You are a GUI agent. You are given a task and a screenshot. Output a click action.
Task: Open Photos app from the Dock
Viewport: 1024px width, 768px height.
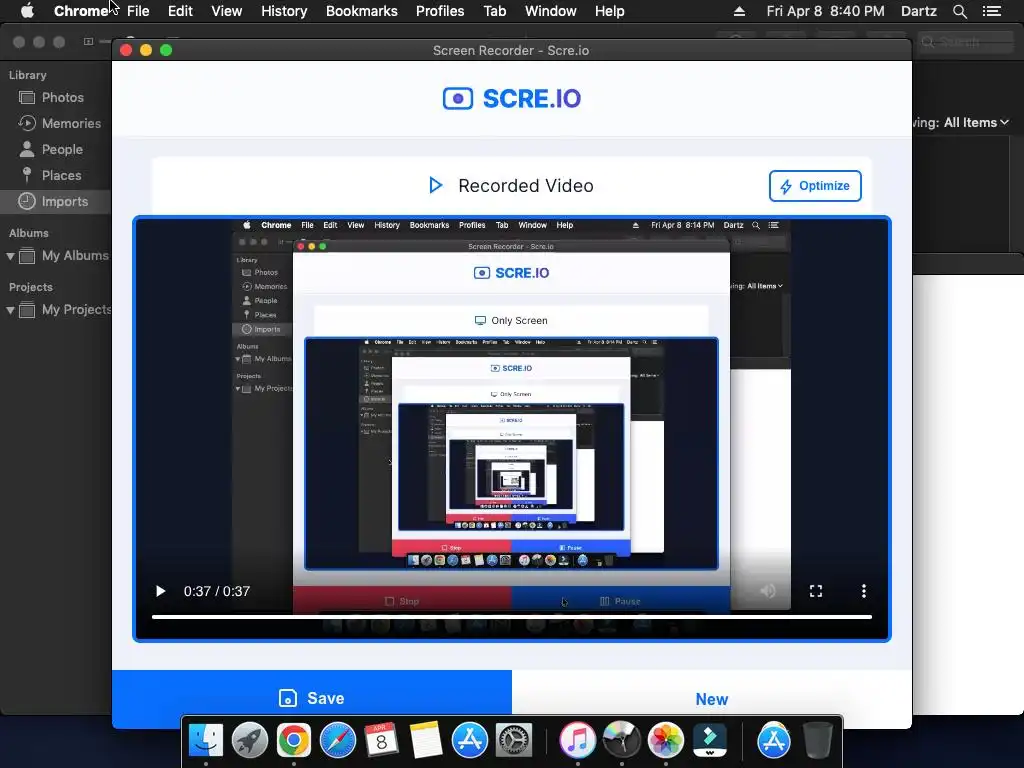665,740
